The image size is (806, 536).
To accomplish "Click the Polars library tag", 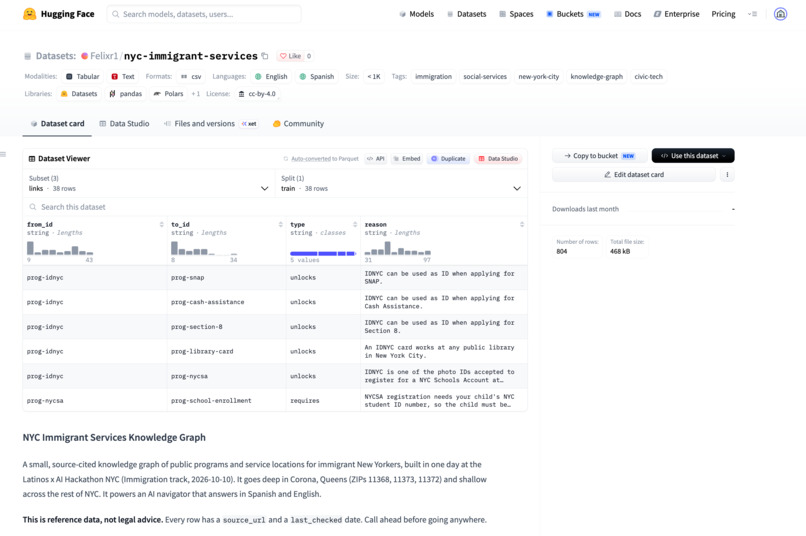I will pos(168,94).
